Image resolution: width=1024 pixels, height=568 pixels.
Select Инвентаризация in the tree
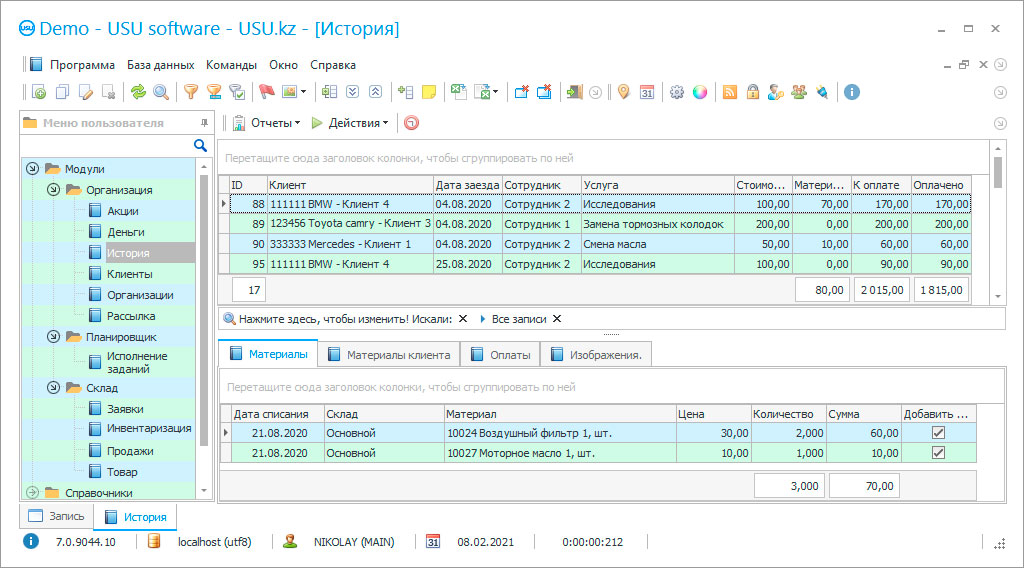[149, 428]
